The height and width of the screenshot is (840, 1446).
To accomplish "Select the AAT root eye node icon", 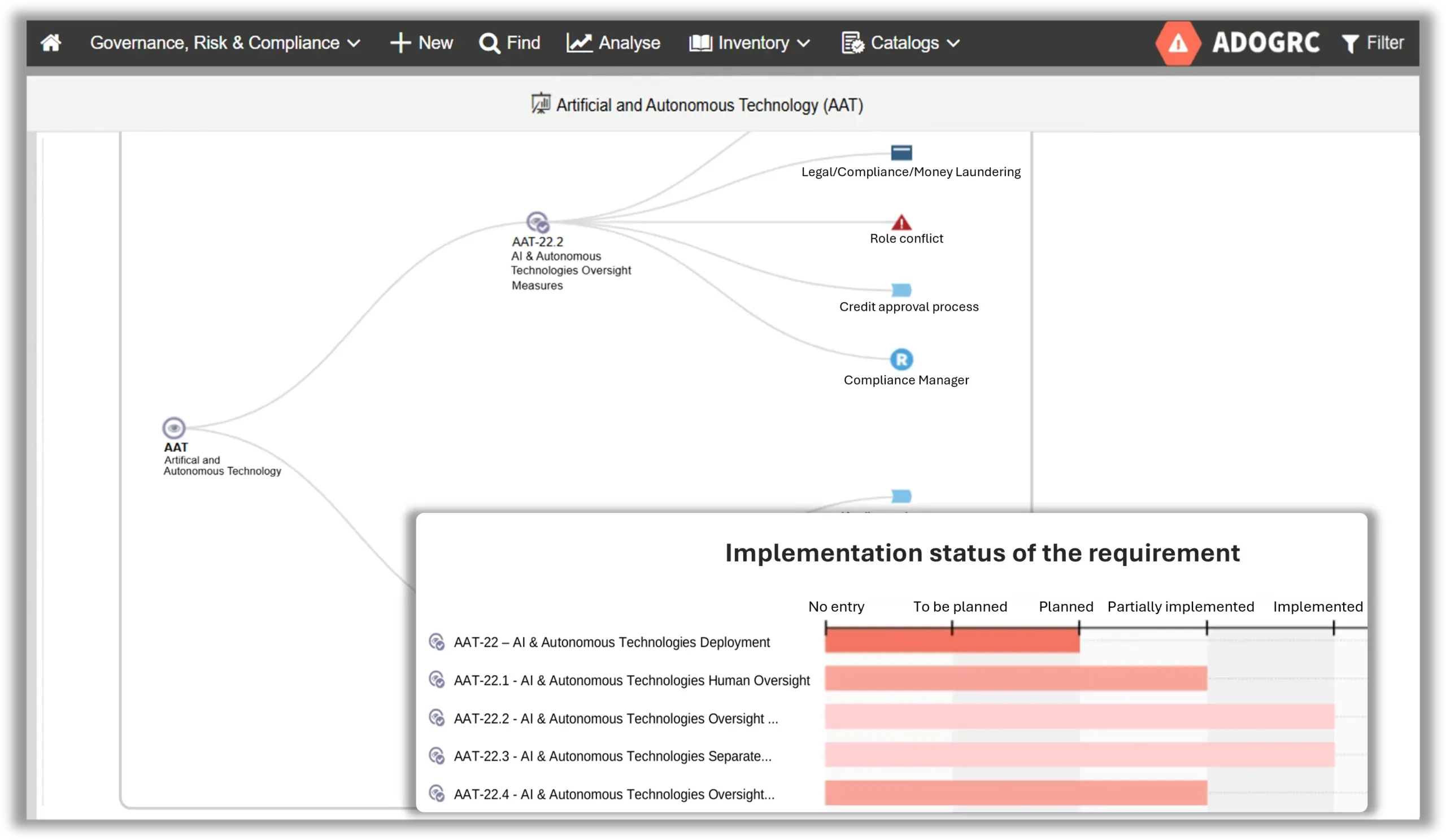I will [173, 428].
